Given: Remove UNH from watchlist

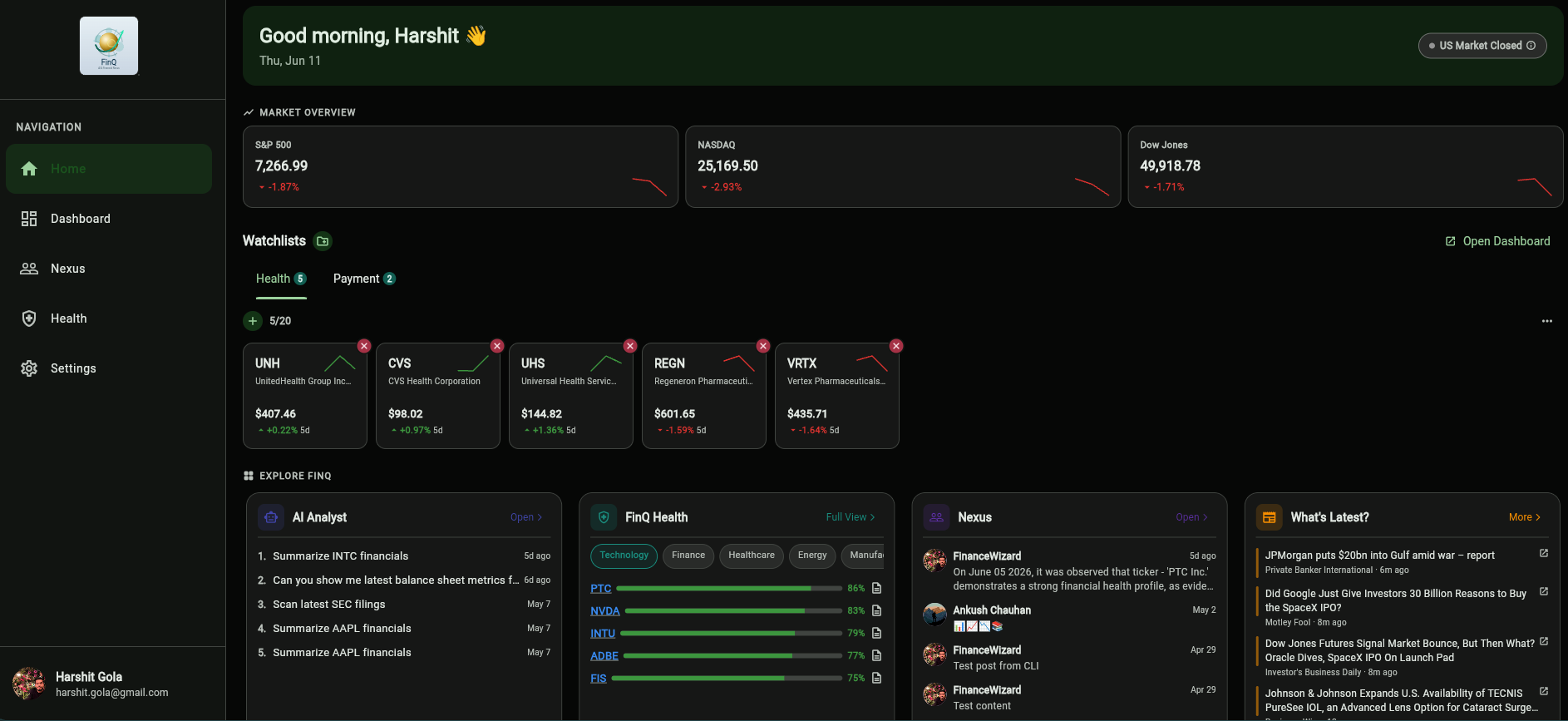Looking at the screenshot, I should tap(364, 346).
